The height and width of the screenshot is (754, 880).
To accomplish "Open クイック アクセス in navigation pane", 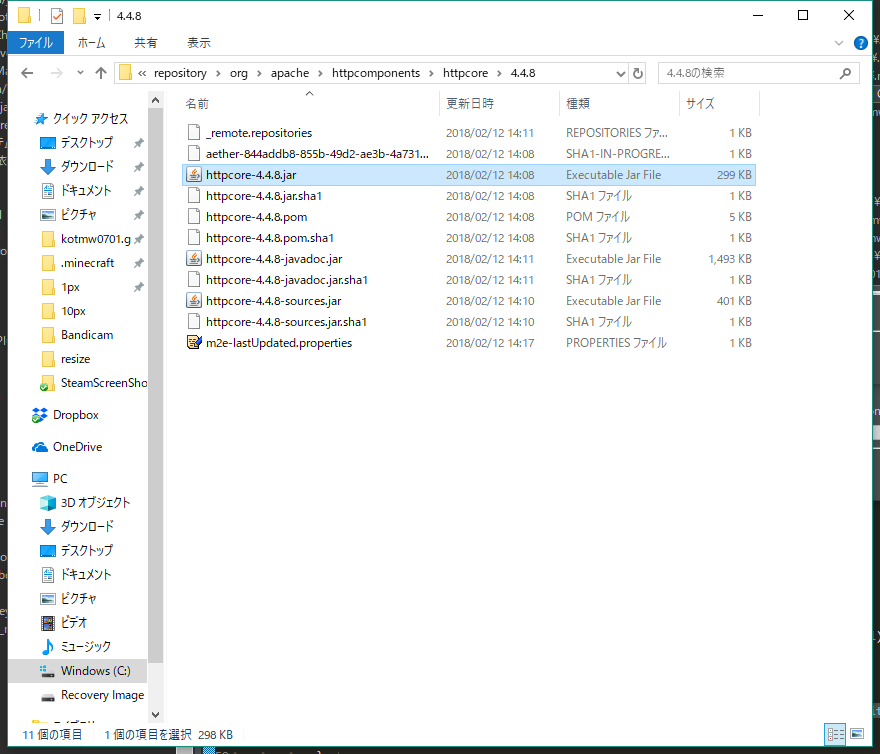I will pos(90,118).
